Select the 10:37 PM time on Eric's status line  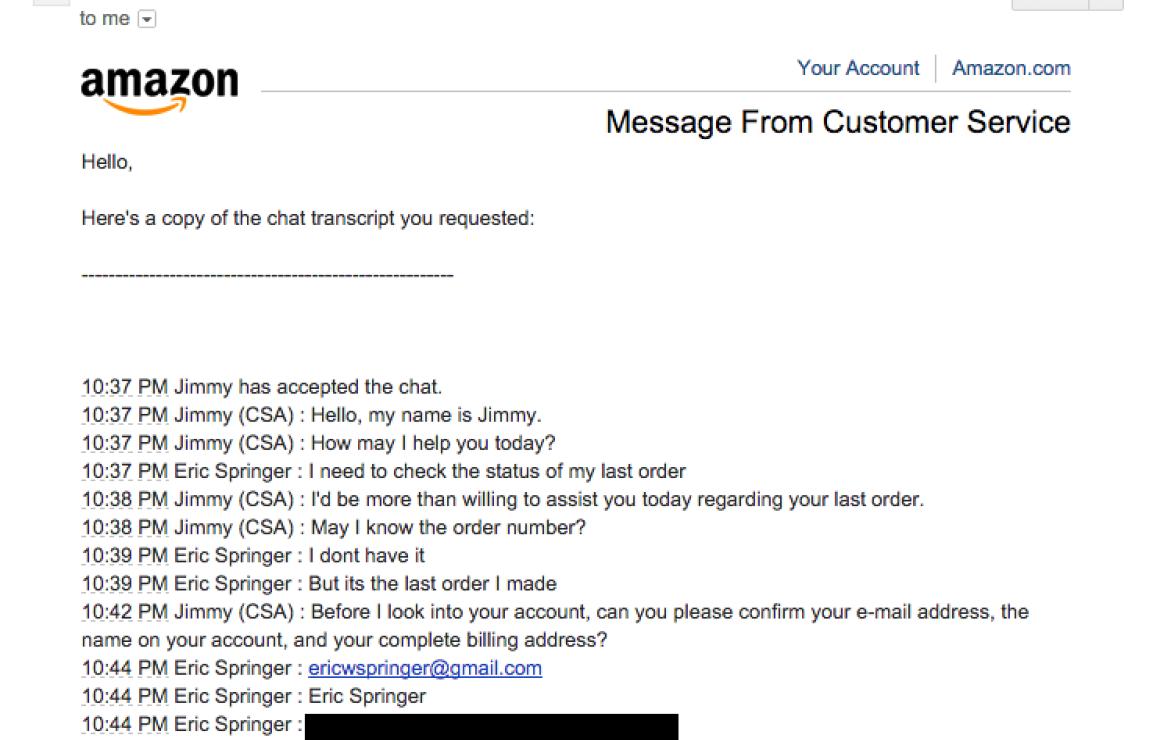point(125,471)
